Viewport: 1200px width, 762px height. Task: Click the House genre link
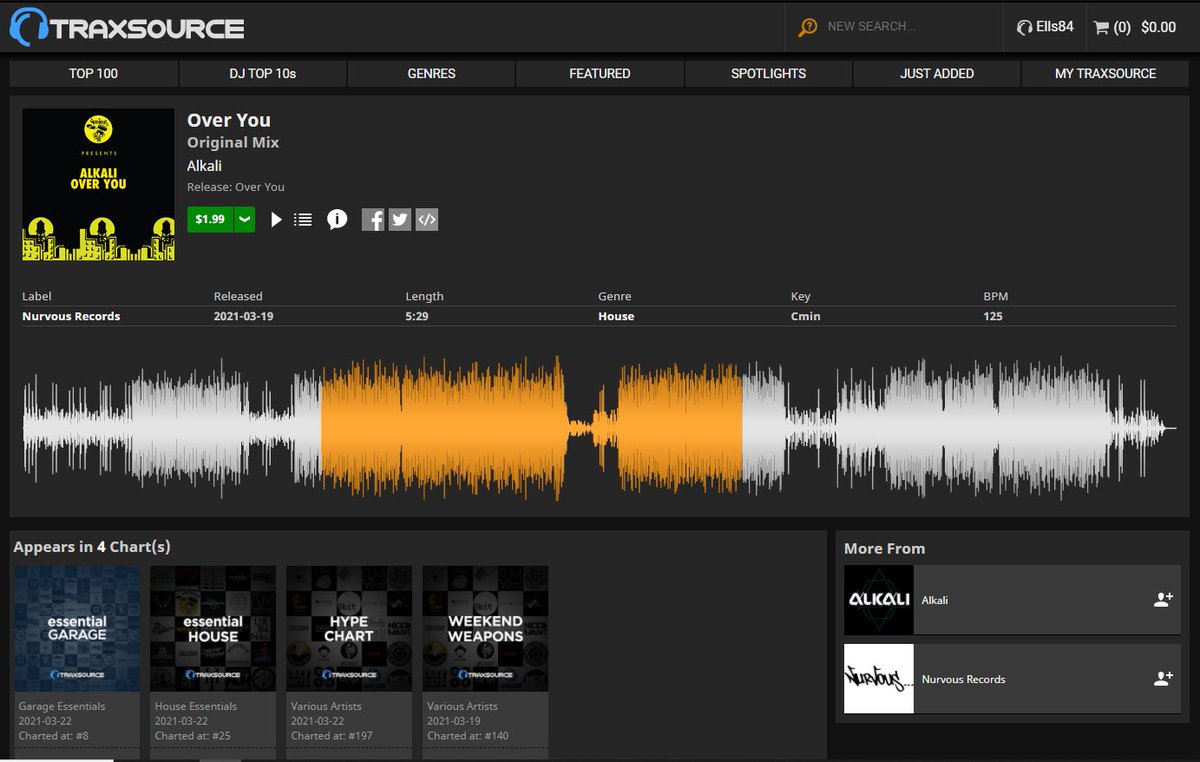click(616, 316)
